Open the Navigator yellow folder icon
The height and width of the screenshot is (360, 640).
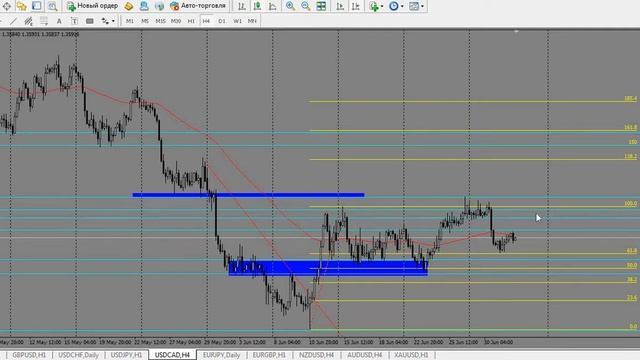pos(22,6)
